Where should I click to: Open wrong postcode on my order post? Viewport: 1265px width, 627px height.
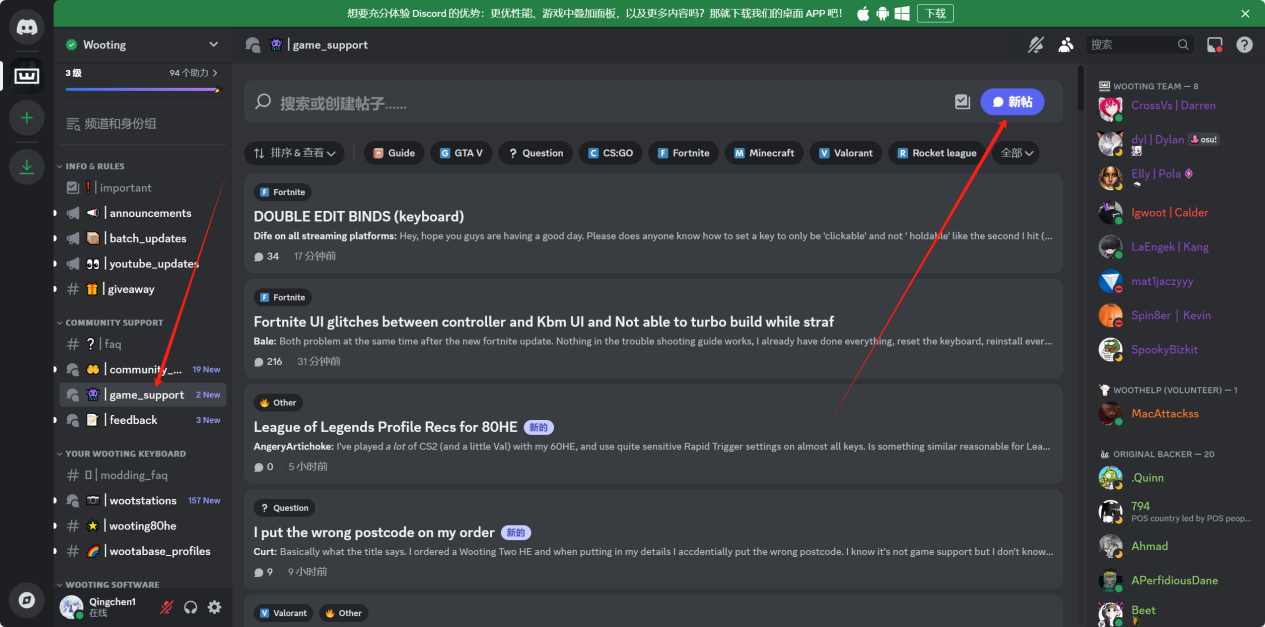(653, 538)
